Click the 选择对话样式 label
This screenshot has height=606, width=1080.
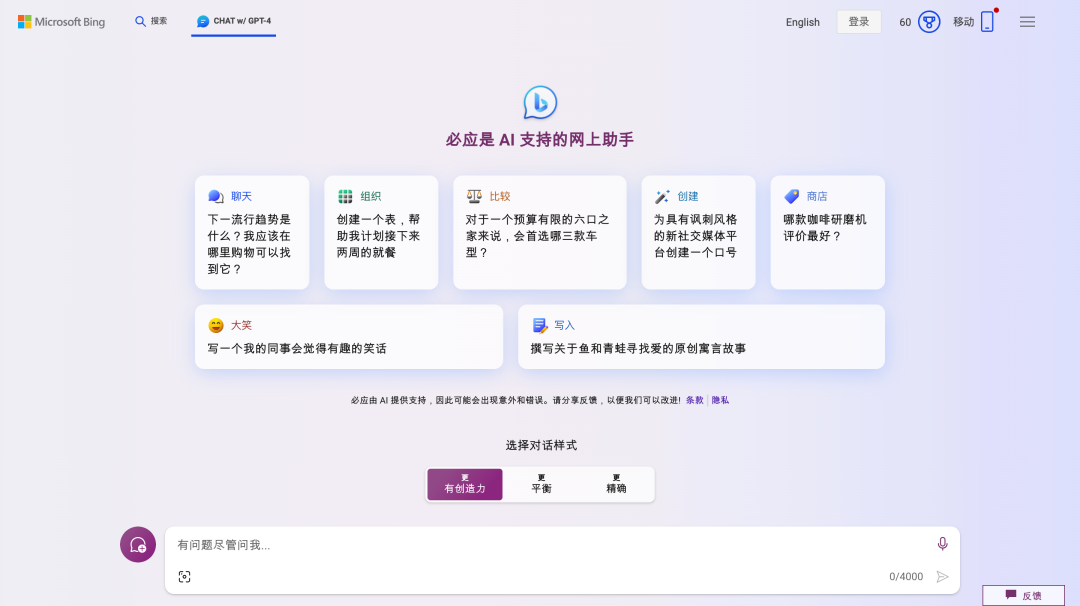click(541, 446)
